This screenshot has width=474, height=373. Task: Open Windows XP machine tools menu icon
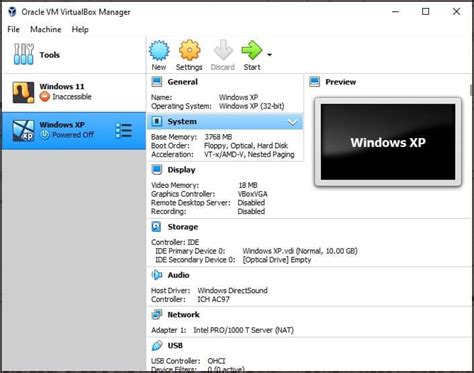(124, 130)
